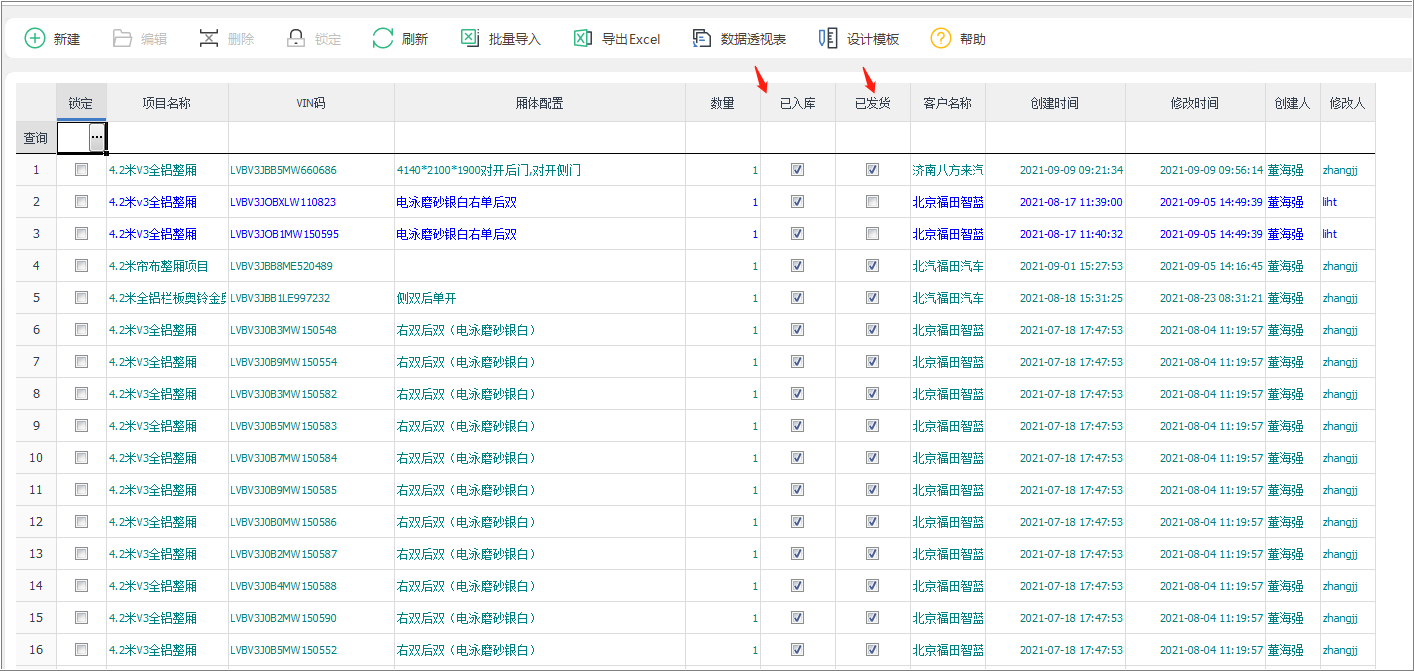Tick the 锁定 checkbox in row 10
The width and height of the screenshot is (1414, 671).
[x=81, y=458]
